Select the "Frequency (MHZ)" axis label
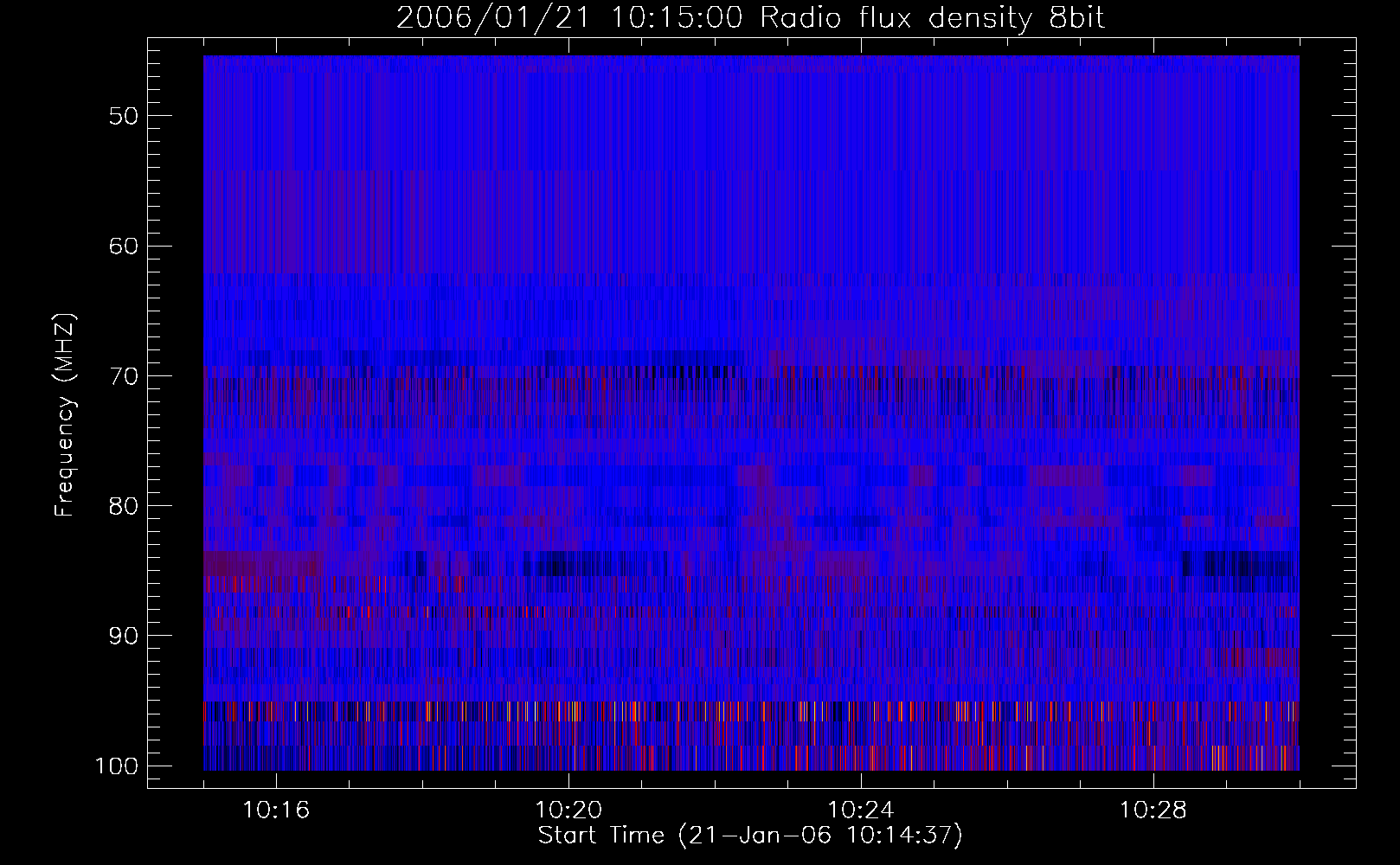This screenshot has height=865, width=1400. [65, 415]
